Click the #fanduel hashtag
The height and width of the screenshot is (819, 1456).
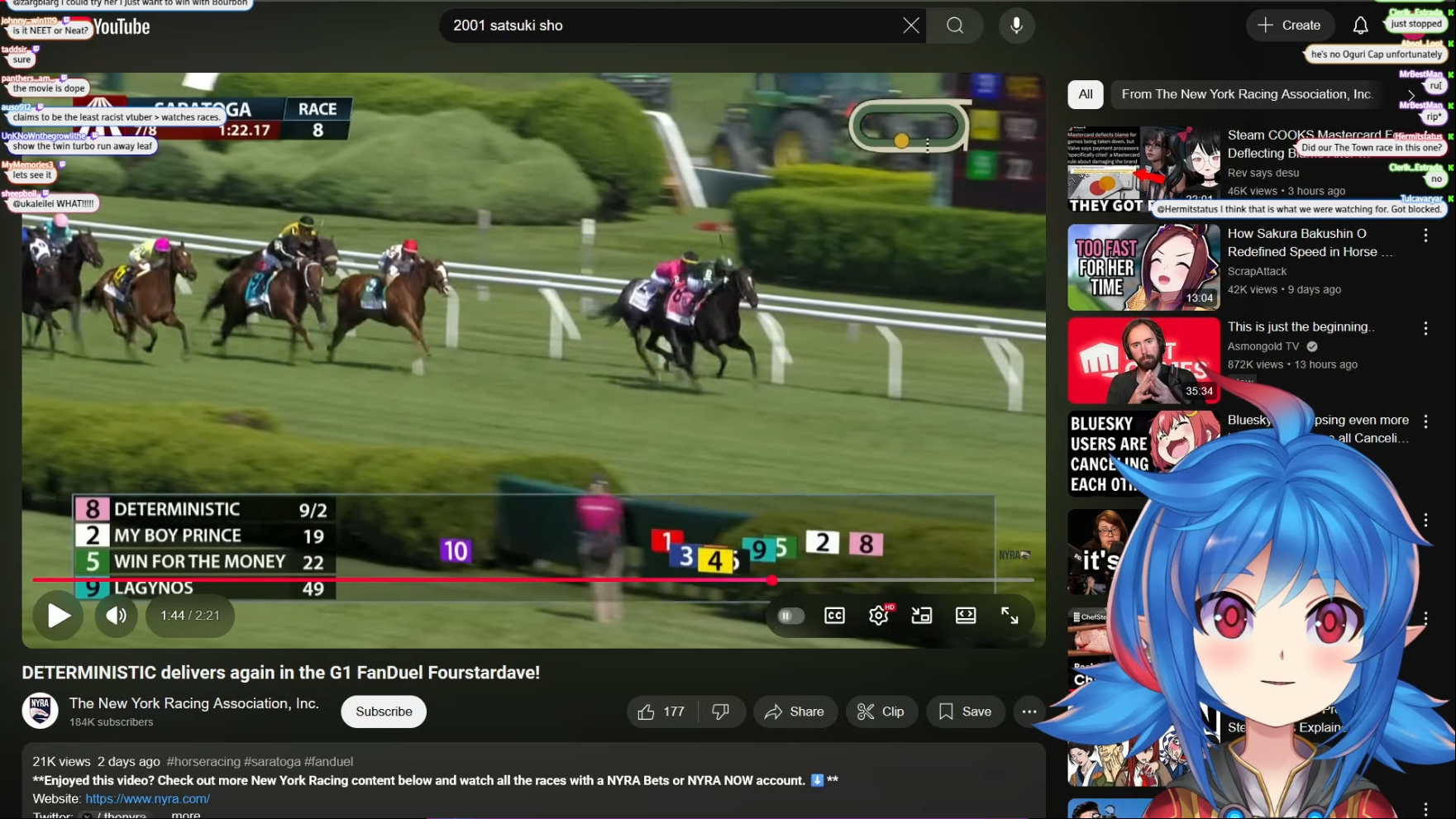pos(328,761)
